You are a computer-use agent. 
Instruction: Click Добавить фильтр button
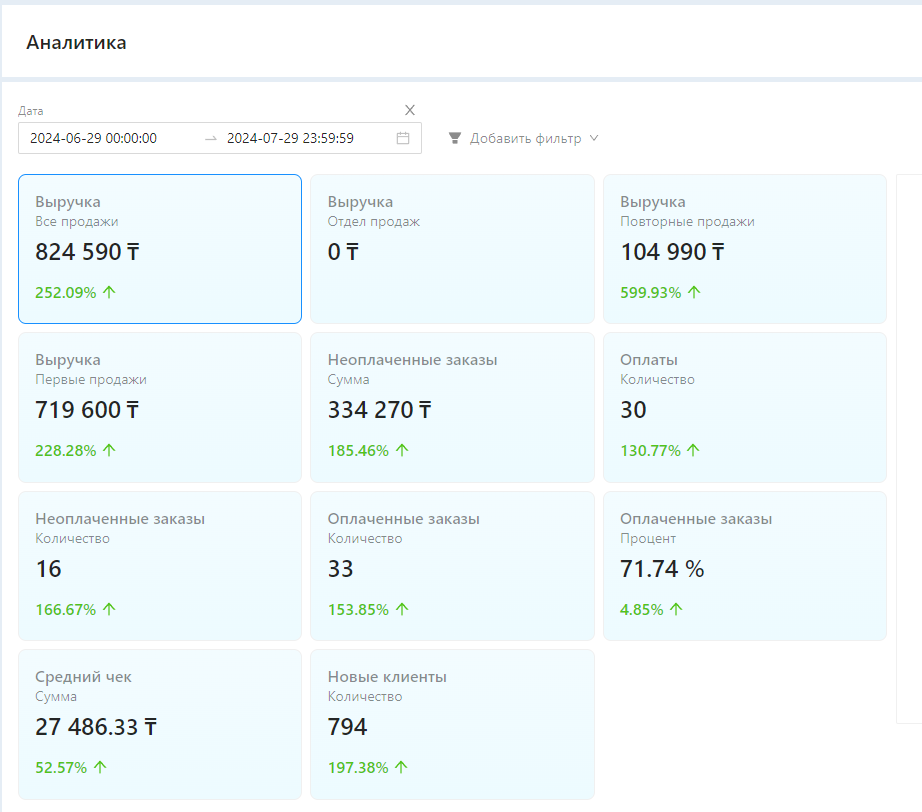coord(525,138)
